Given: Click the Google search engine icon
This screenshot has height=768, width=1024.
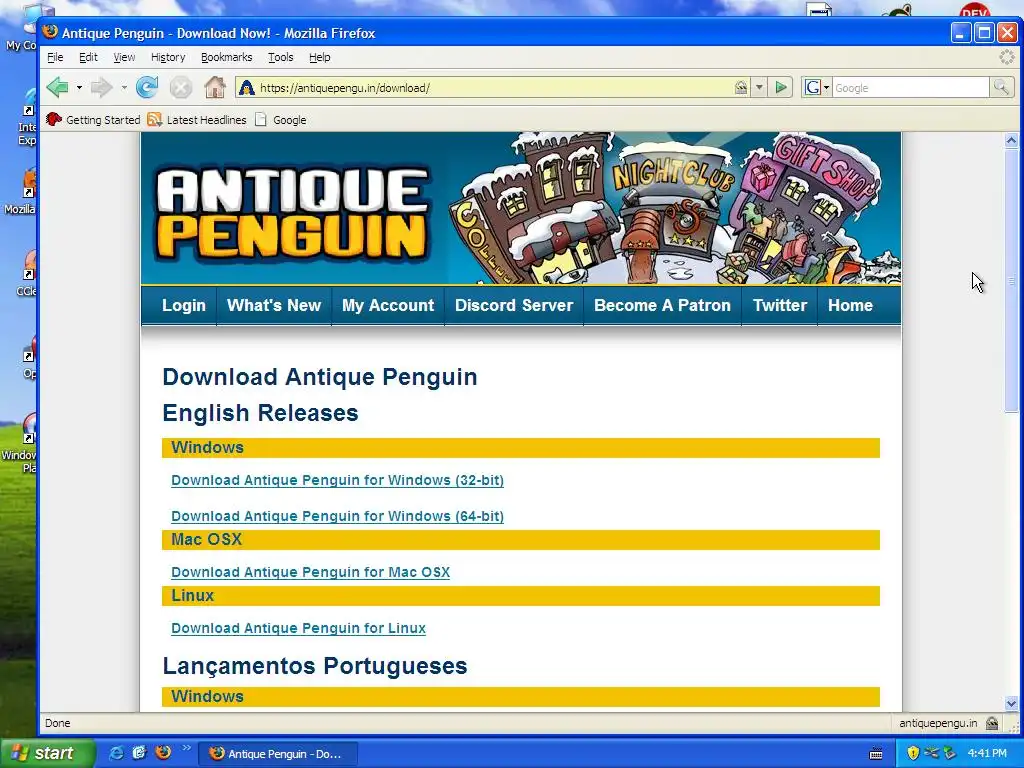Looking at the screenshot, I should (x=812, y=88).
